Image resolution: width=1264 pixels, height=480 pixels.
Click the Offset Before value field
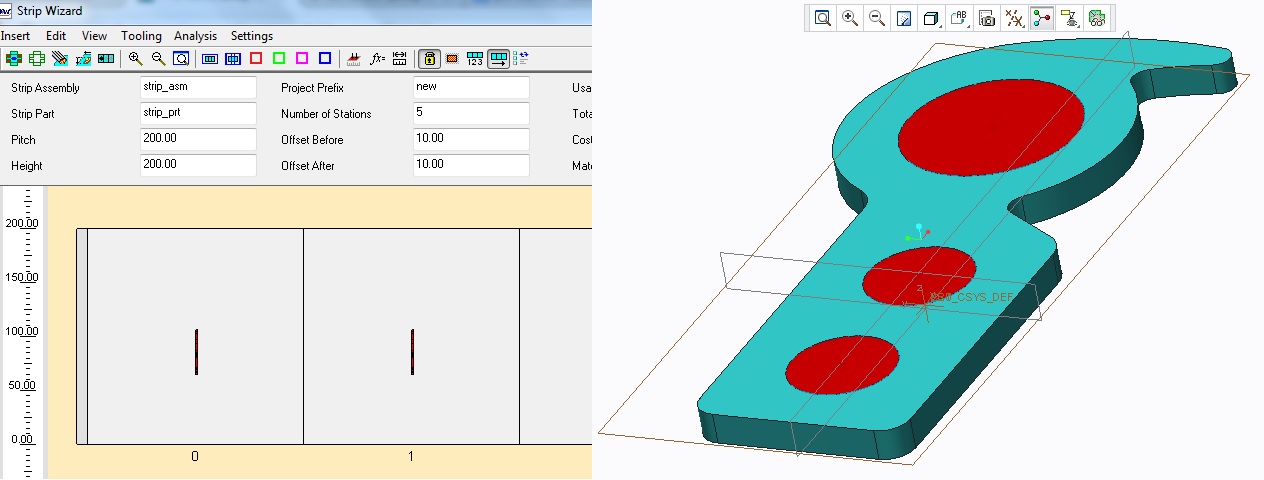coord(471,139)
